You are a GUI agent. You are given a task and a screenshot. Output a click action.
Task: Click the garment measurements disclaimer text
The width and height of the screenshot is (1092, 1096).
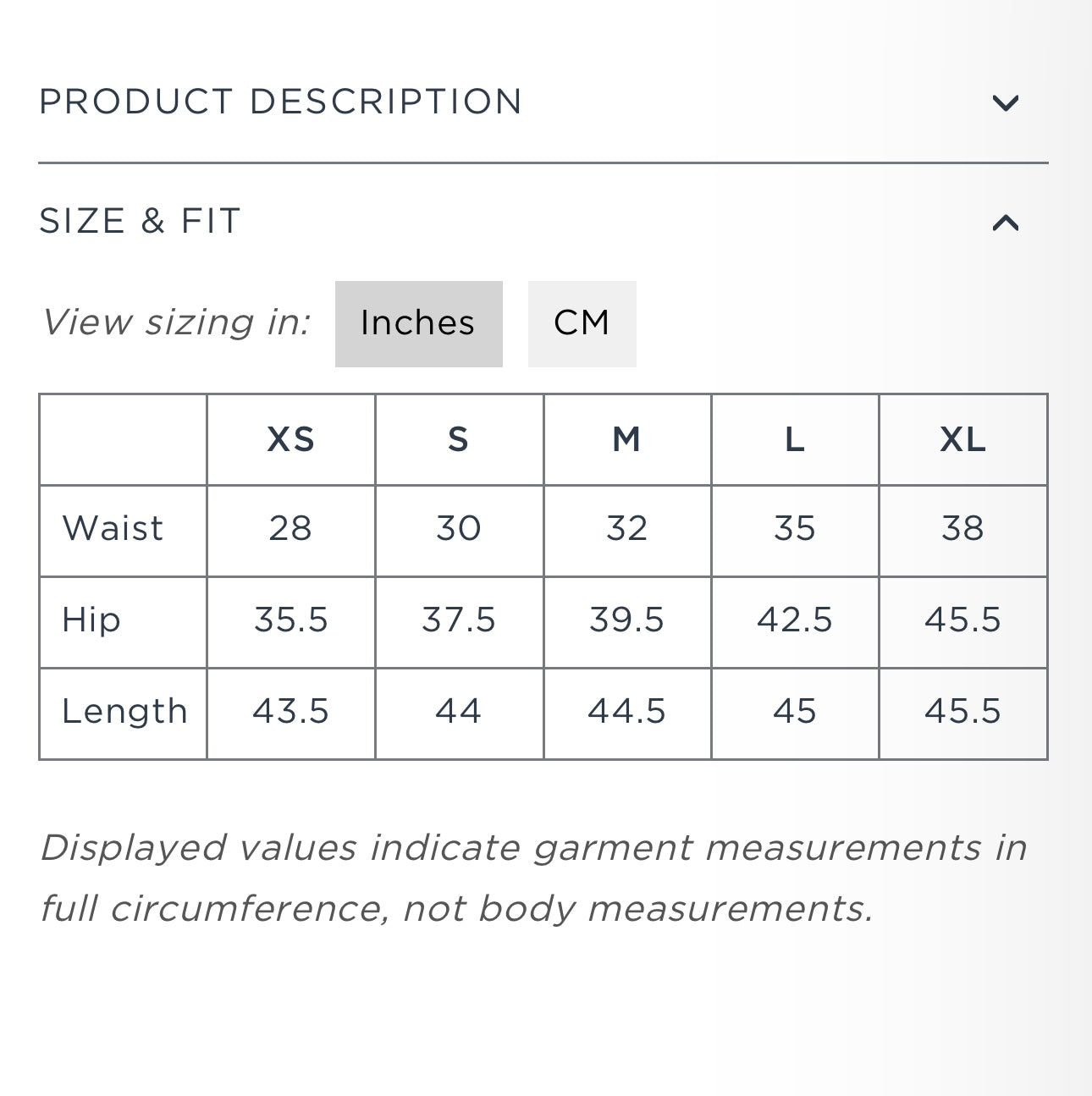pos(533,878)
